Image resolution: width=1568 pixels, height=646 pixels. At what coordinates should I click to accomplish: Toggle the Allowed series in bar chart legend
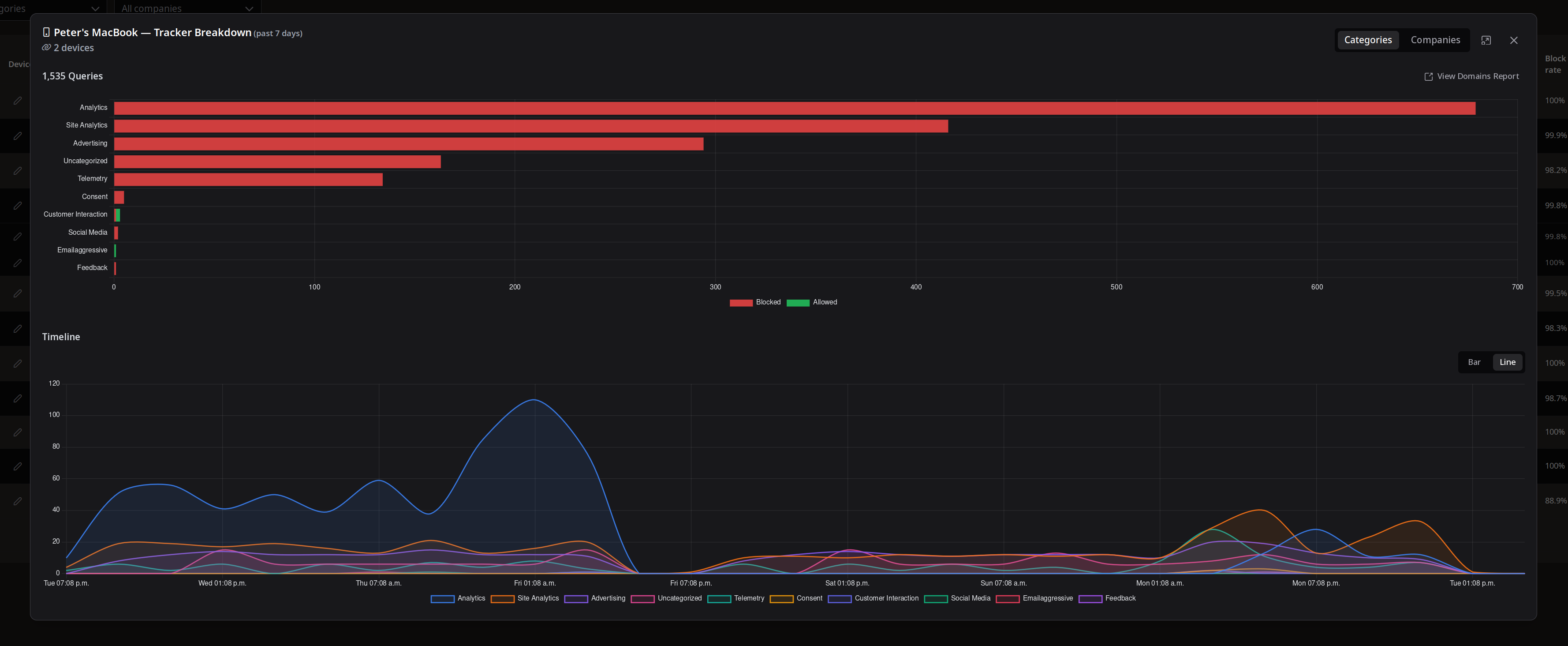tap(811, 303)
